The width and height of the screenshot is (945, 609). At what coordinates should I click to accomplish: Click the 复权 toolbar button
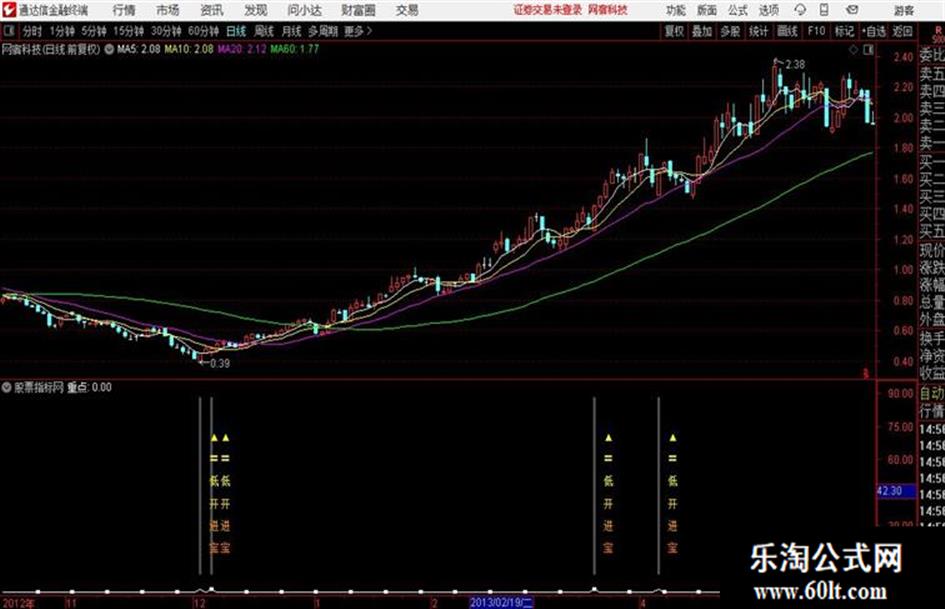[674, 31]
